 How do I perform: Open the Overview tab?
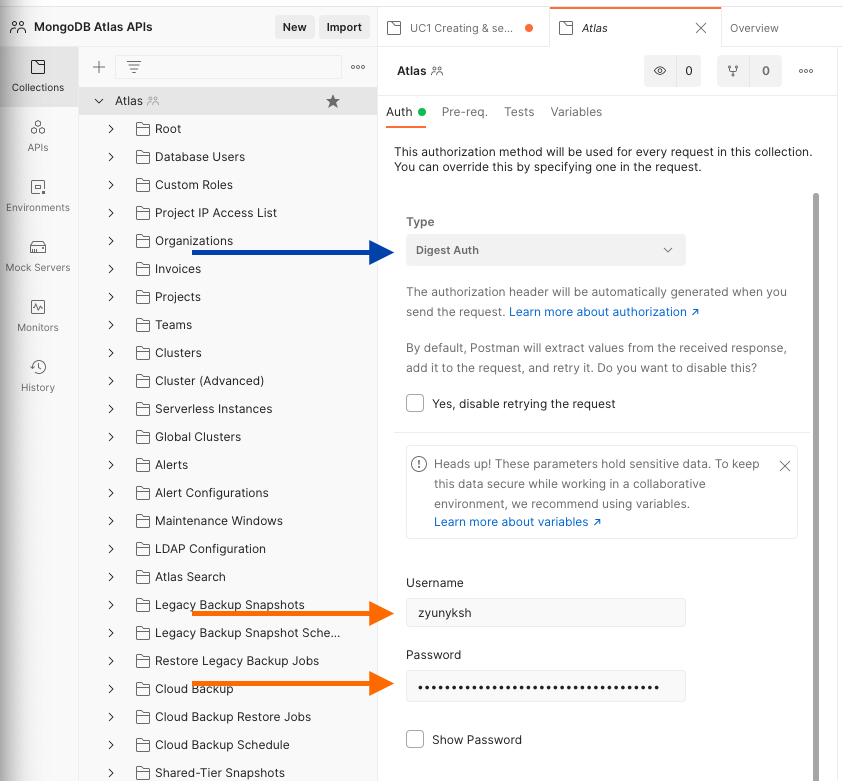(x=754, y=28)
